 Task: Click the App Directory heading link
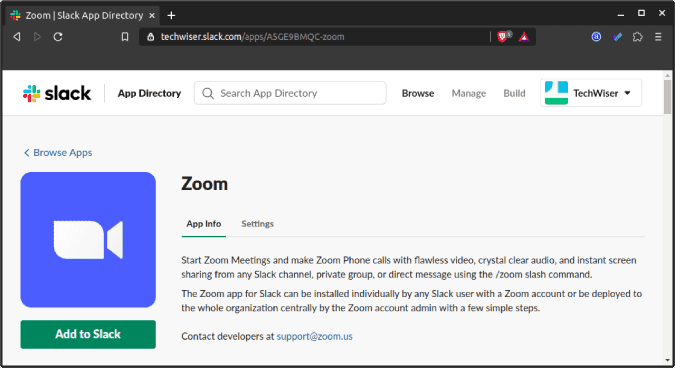coord(149,93)
